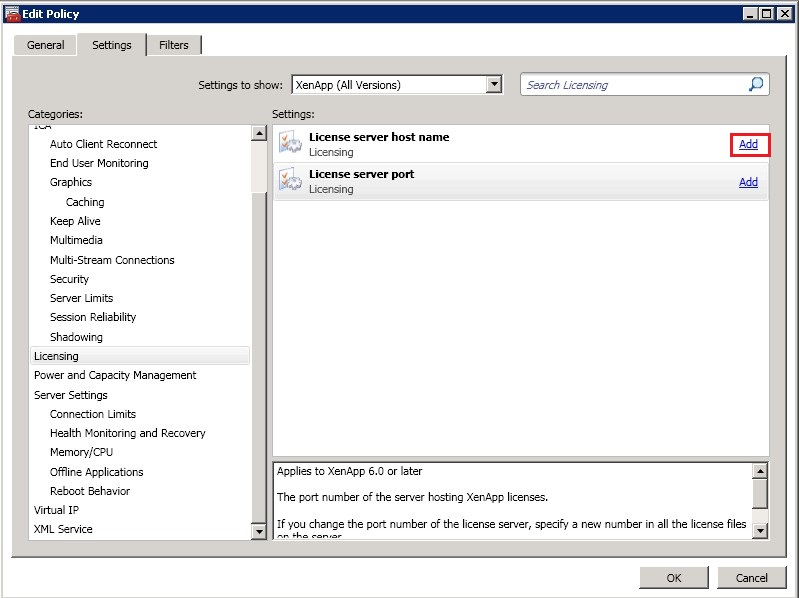Switch to the General tab

pos(45,45)
